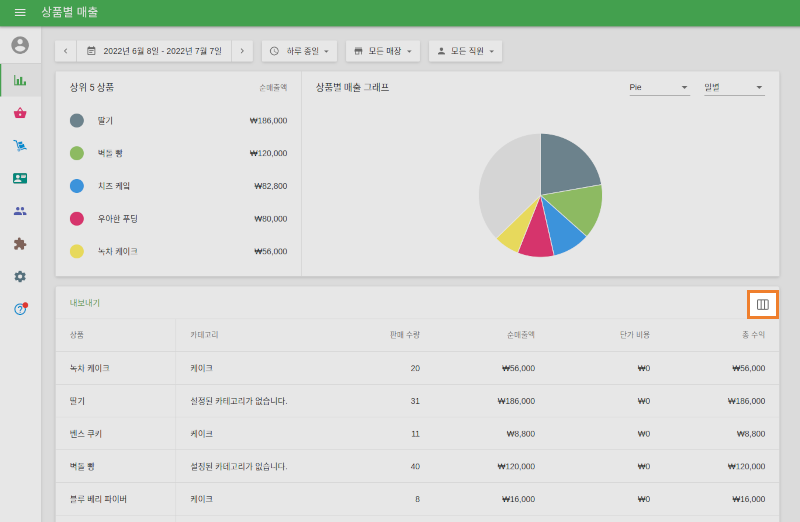Screen dimensions: 800x522
Task: Open the 일별 period dropdown
Action: pos(734,87)
